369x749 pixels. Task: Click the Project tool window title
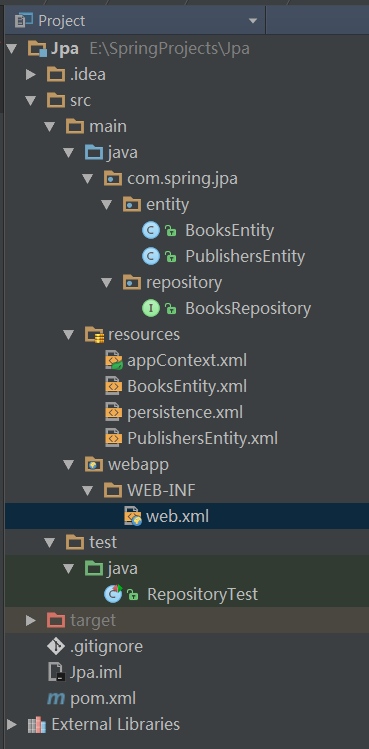(x=61, y=21)
